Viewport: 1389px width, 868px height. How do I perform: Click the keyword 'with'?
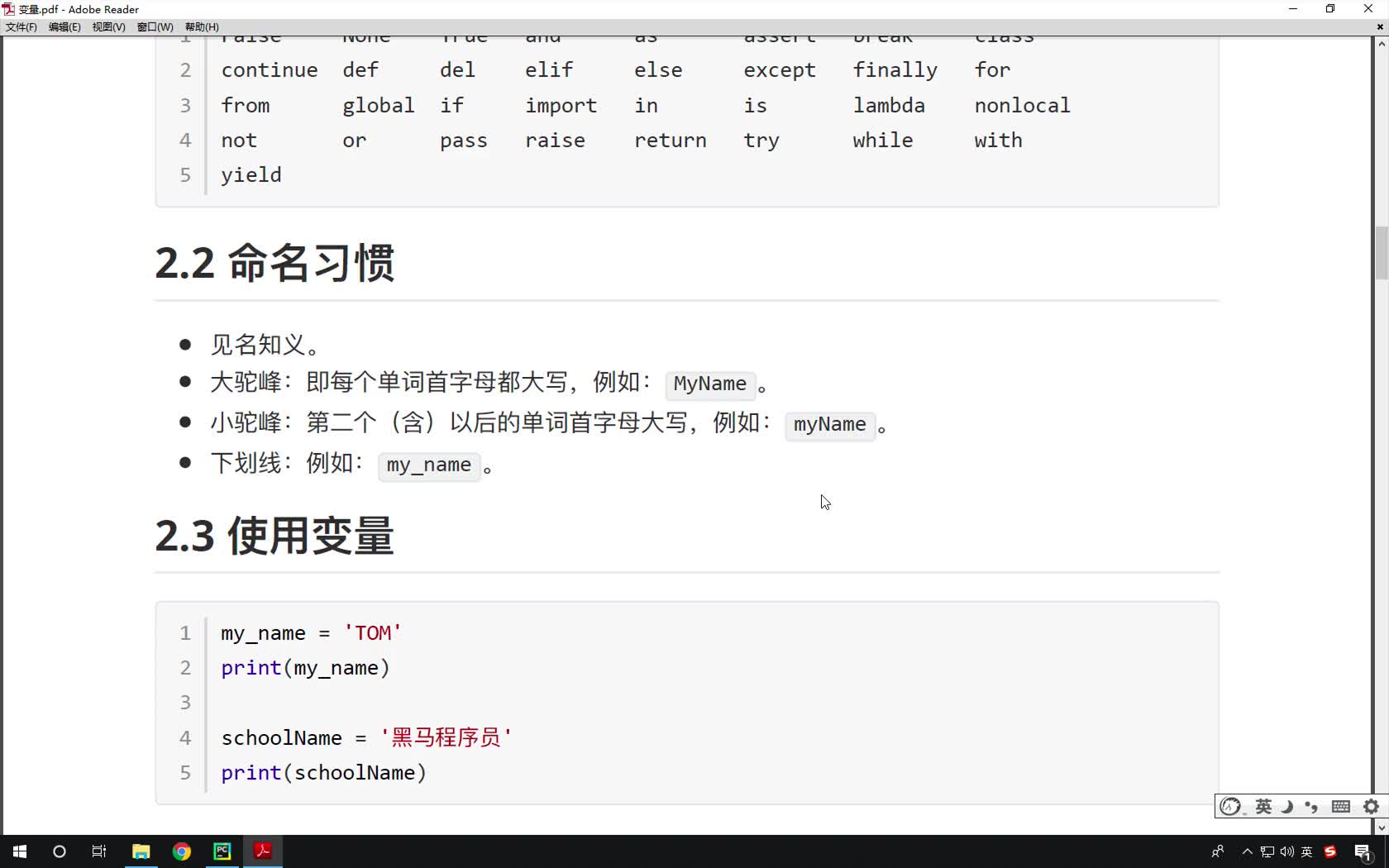click(x=998, y=141)
